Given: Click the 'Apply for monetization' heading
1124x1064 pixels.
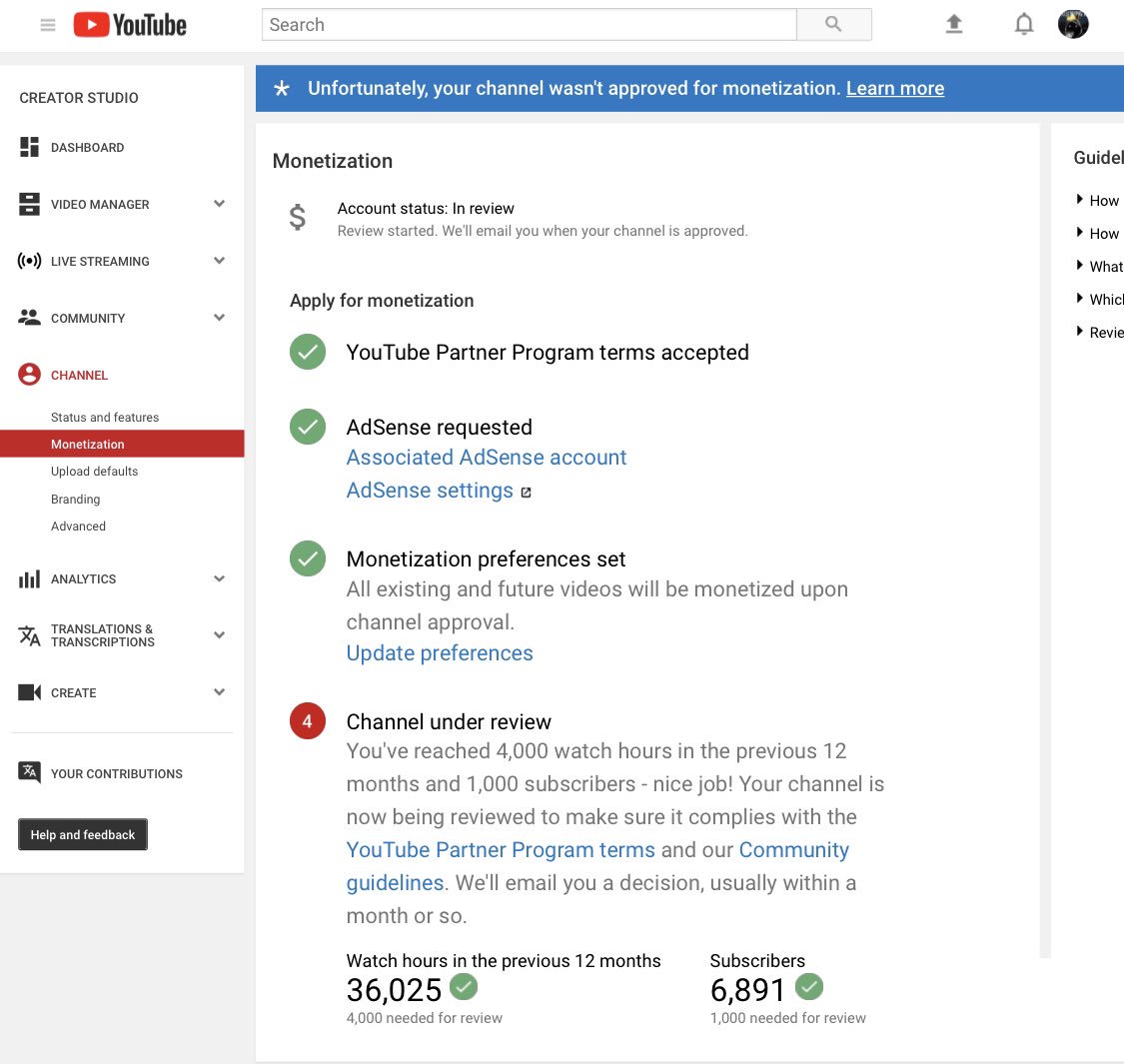Looking at the screenshot, I should (382, 301).
